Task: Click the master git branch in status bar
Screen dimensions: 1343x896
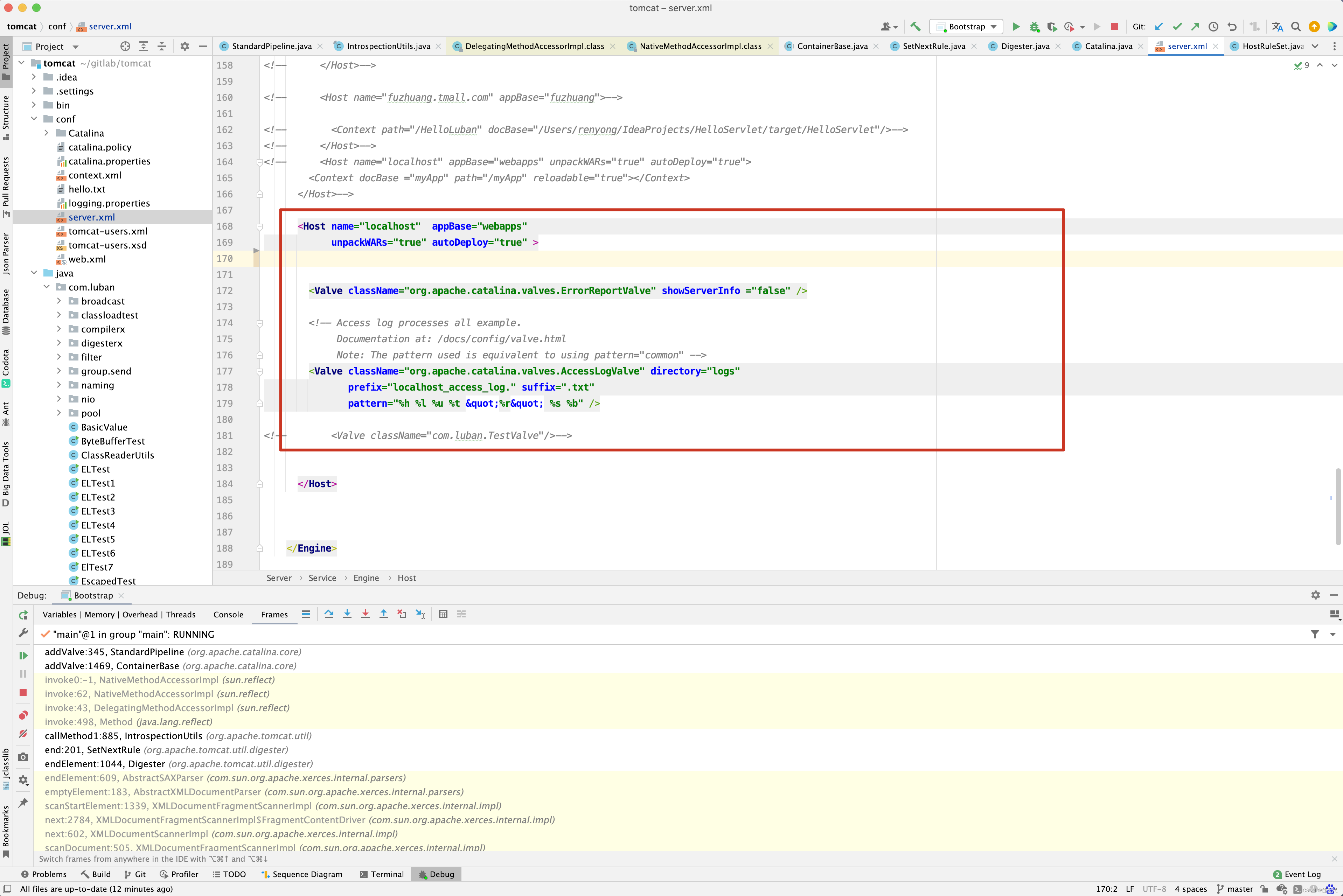Action: 1234,889
